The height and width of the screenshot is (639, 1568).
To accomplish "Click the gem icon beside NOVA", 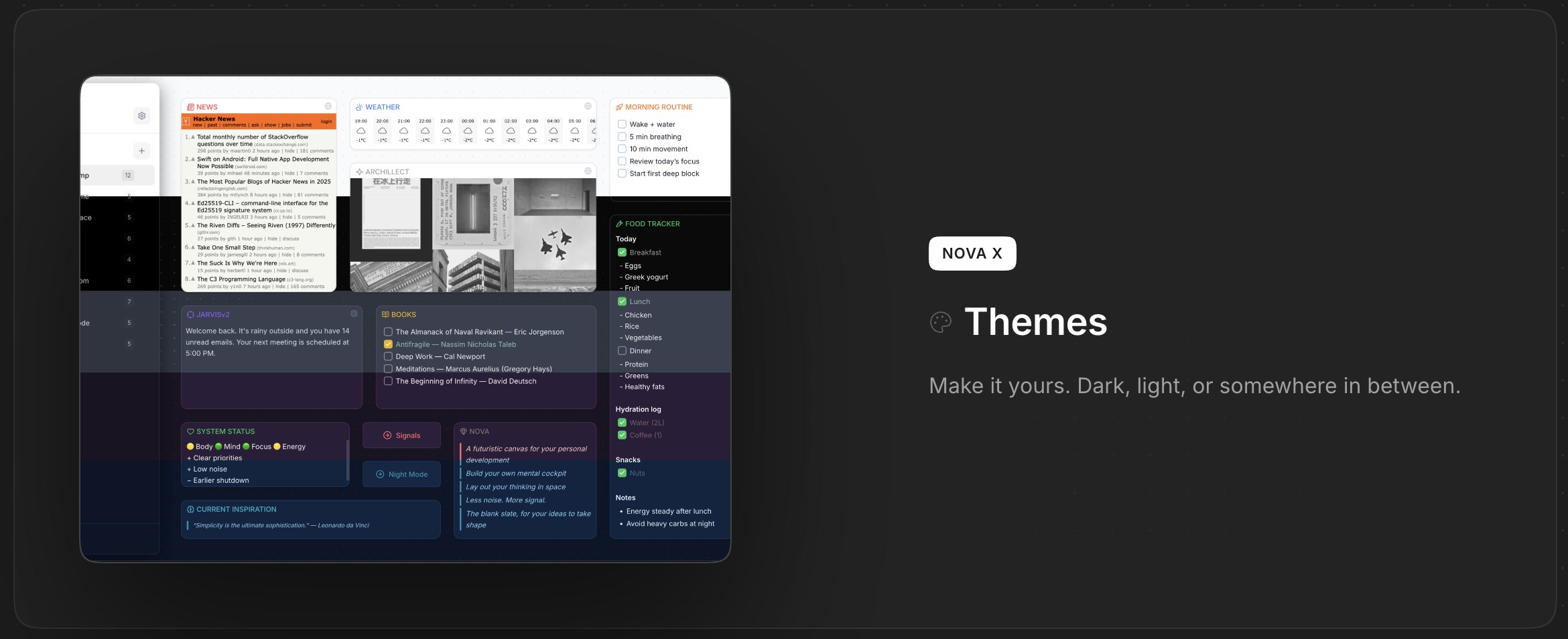I will click(464, 431).
